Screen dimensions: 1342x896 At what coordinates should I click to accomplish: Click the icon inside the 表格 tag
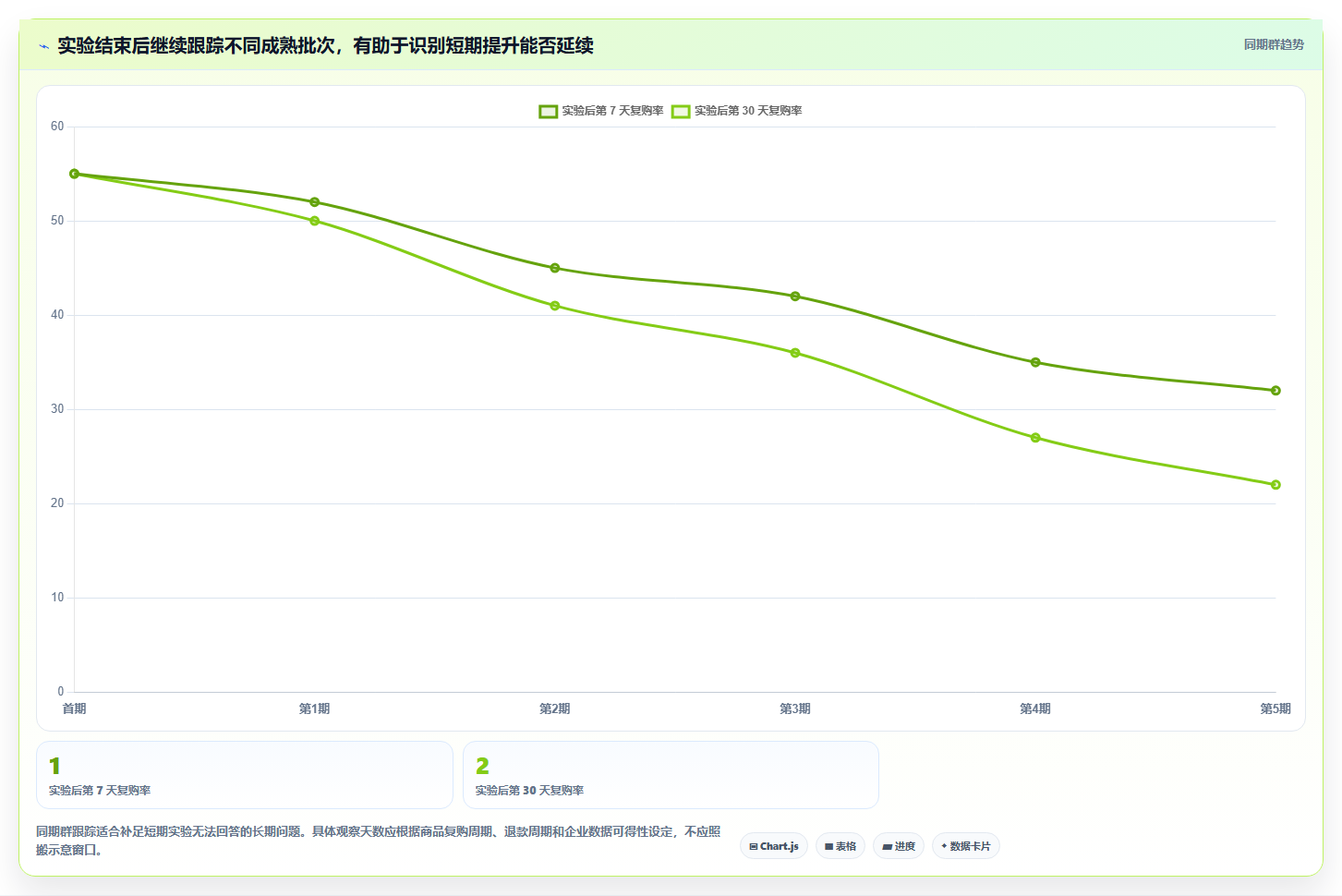[829, 846]
